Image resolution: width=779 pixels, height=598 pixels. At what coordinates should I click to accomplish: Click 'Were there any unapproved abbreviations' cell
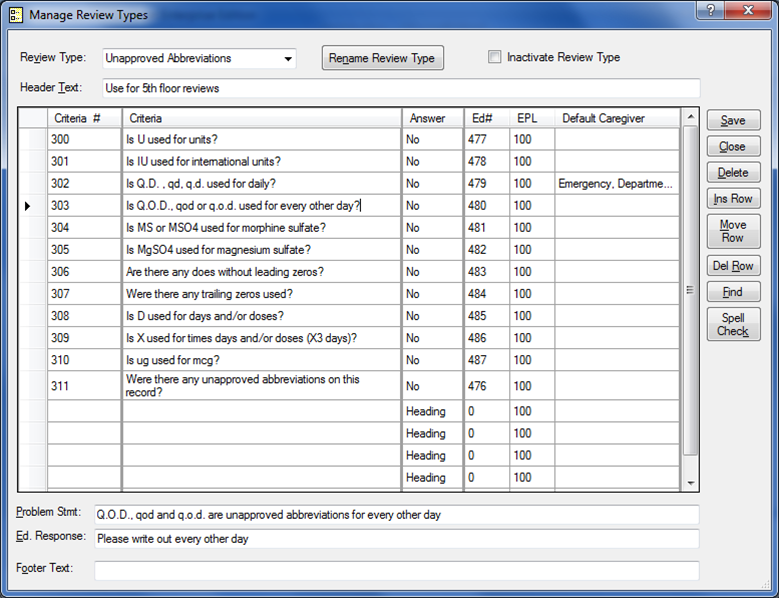(261, 385)
